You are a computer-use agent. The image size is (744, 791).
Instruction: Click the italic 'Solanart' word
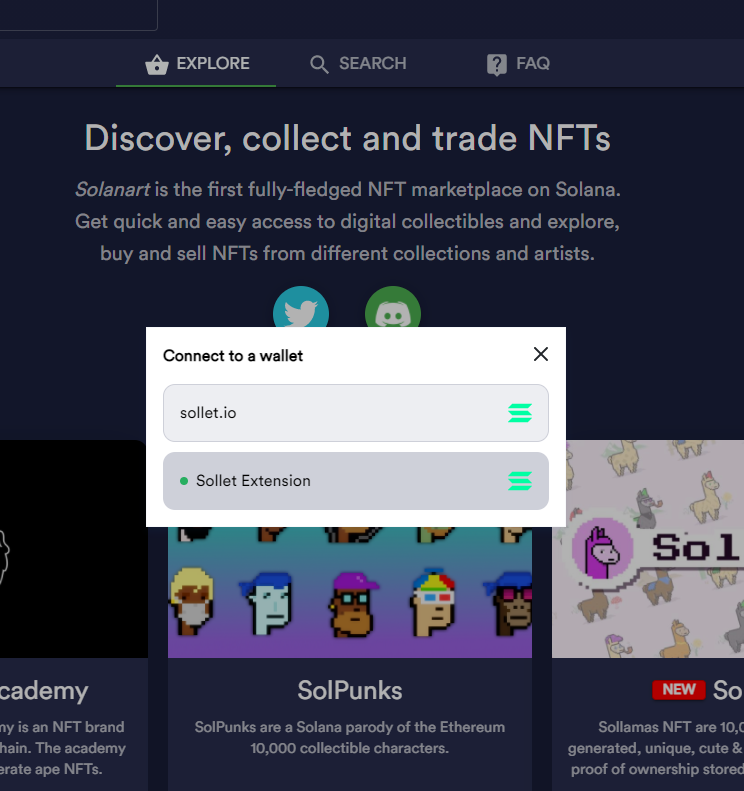coord(112,190)
